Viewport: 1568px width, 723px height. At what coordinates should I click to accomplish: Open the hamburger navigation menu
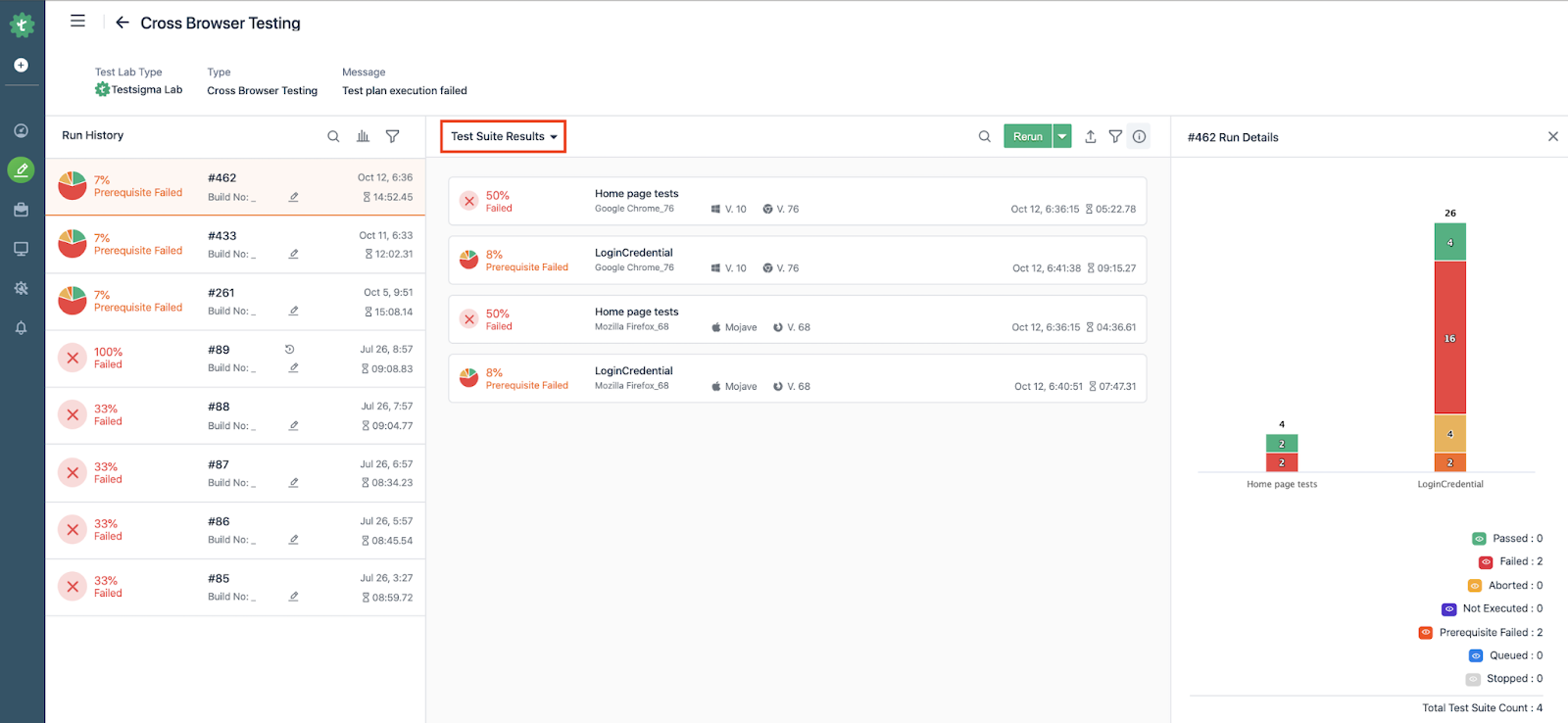pyautogui.click(x=77, y=21)
